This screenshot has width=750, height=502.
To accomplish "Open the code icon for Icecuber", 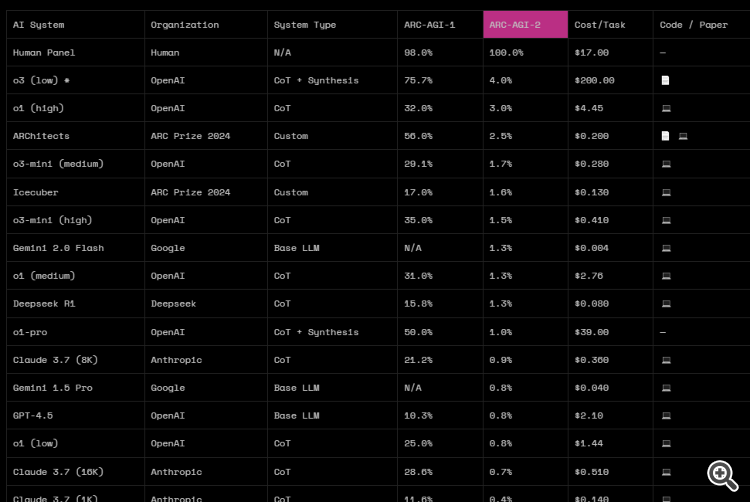I will click(666, 192).
